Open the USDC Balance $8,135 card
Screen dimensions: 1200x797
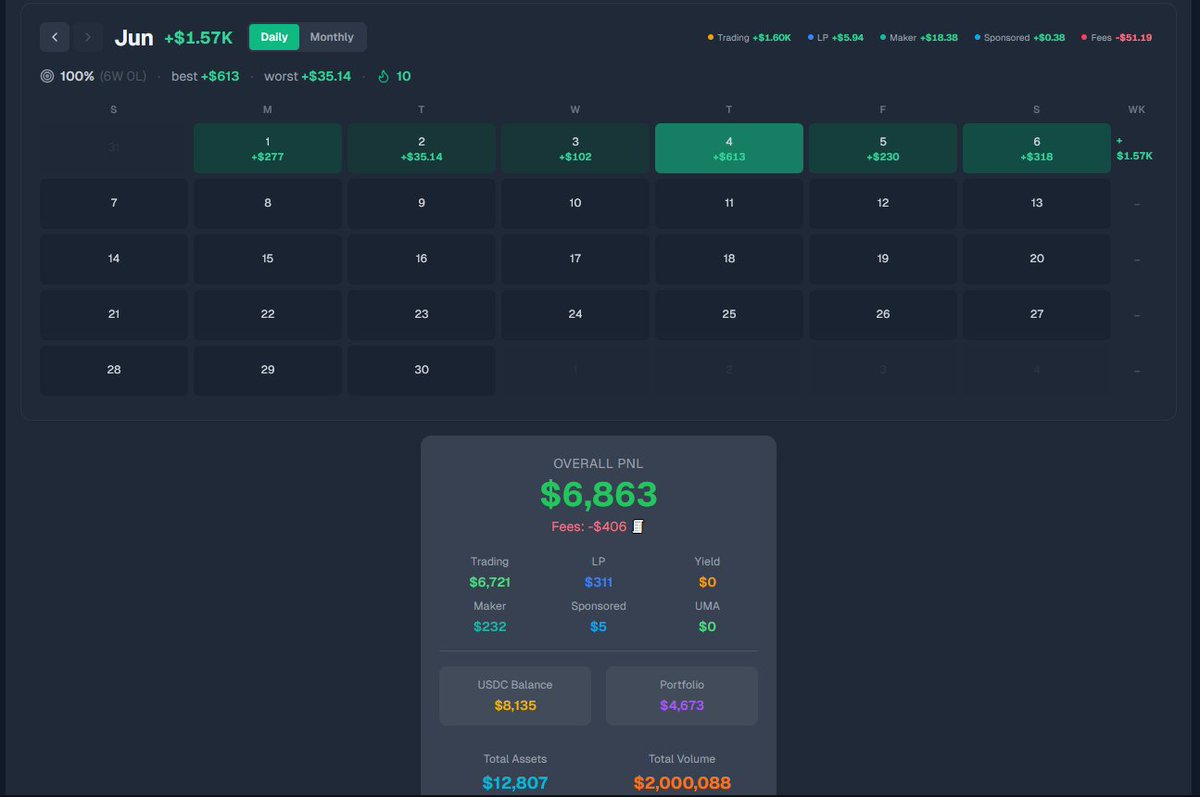tap(515, 696)
